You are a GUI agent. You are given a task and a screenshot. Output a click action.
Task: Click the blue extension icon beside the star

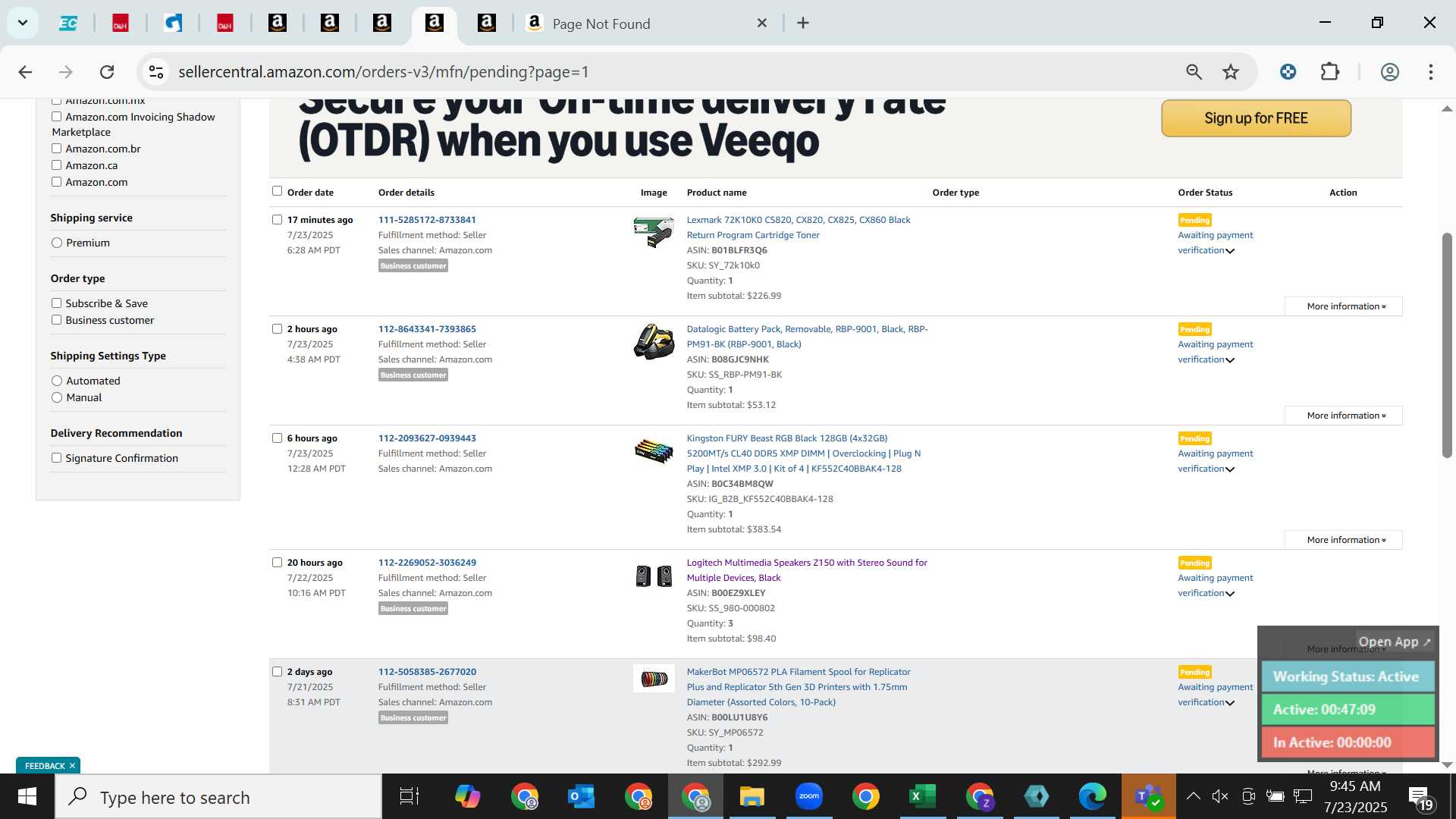(1288, 72)
